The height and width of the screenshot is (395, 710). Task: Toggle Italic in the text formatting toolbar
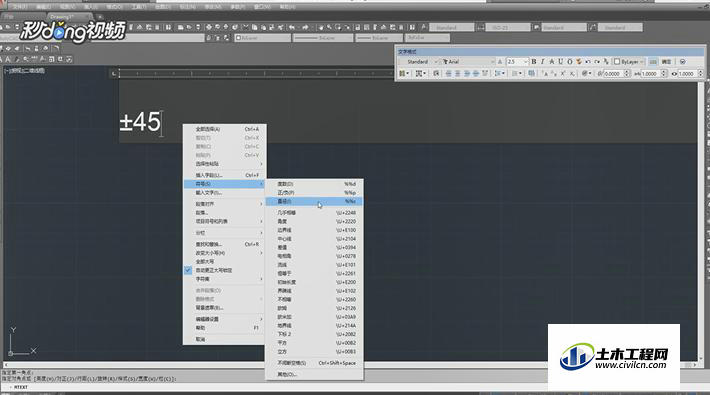click(542, 62)
